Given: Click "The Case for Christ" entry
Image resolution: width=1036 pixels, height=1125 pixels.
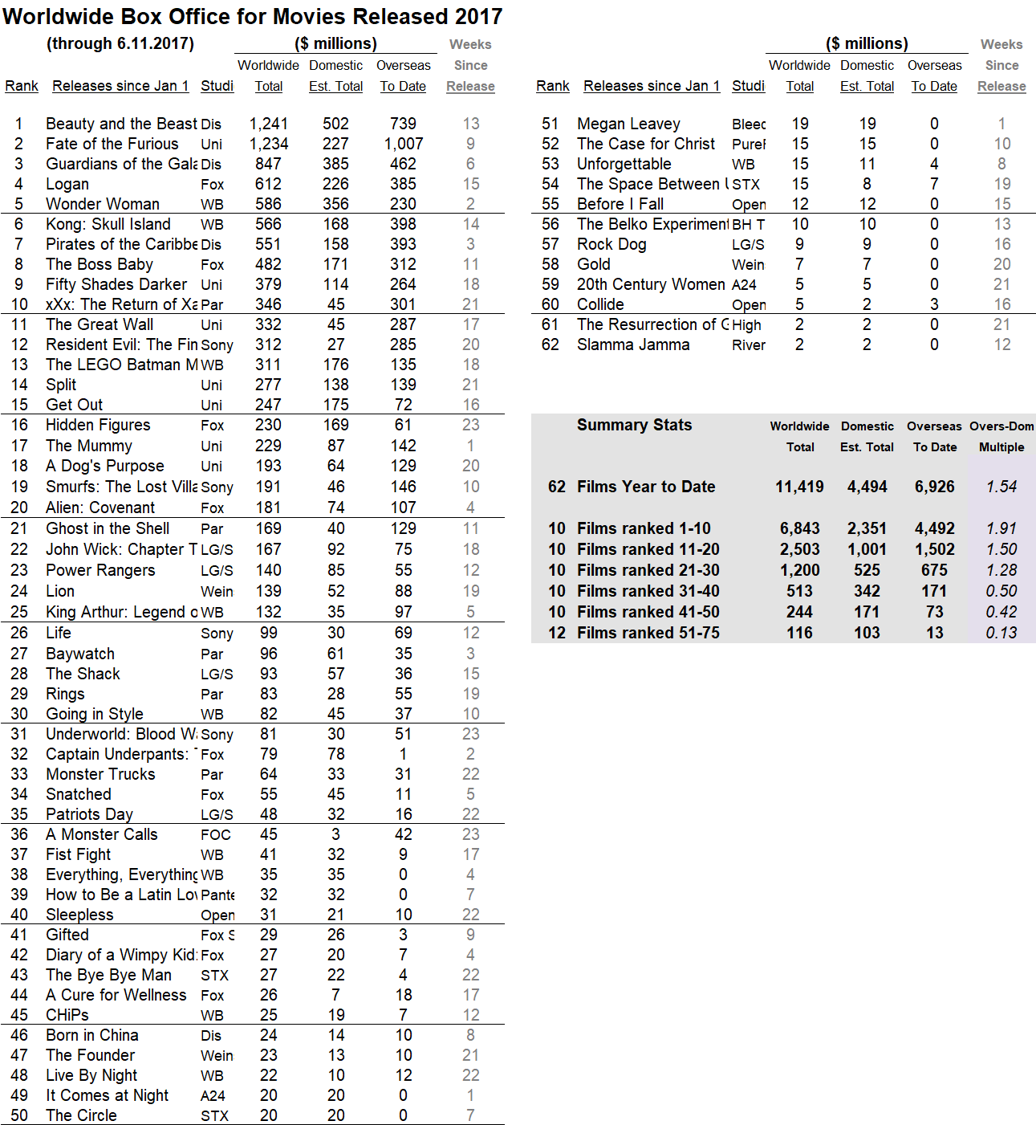Looking at the screenshot, I should (x=646, y=143).
